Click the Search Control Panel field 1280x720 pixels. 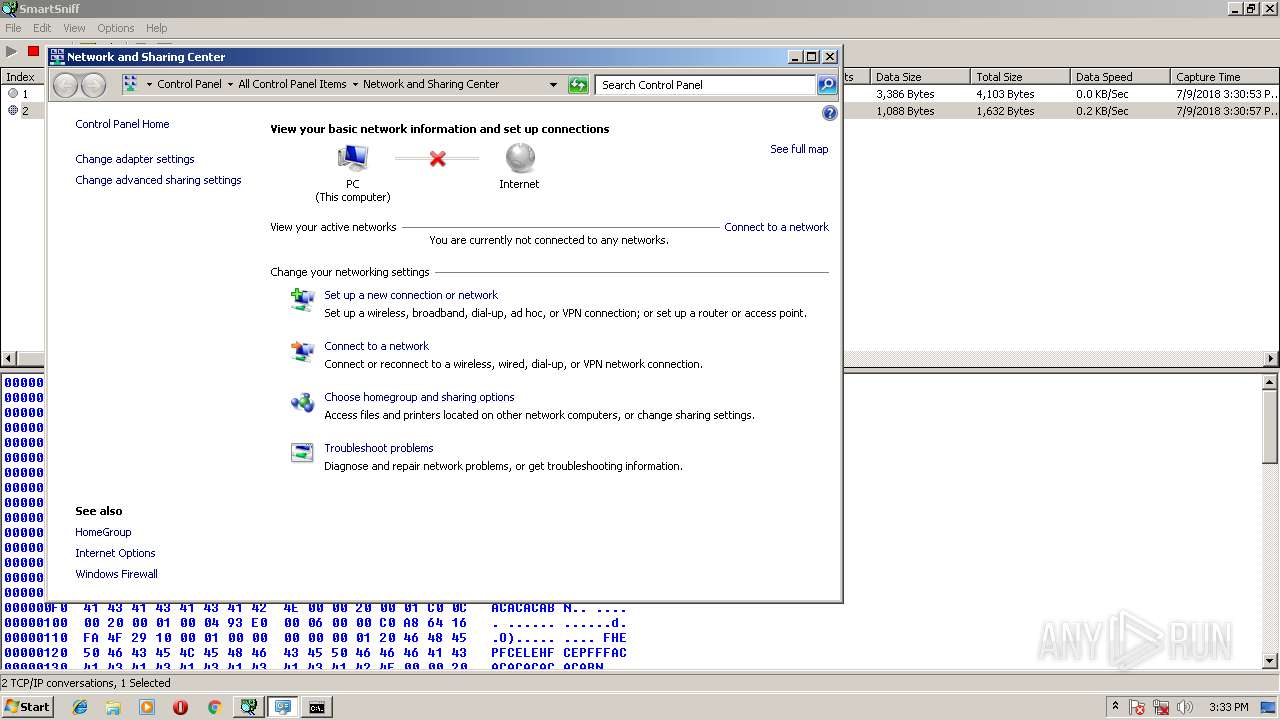pyautogui.click(x=706, y=85)
